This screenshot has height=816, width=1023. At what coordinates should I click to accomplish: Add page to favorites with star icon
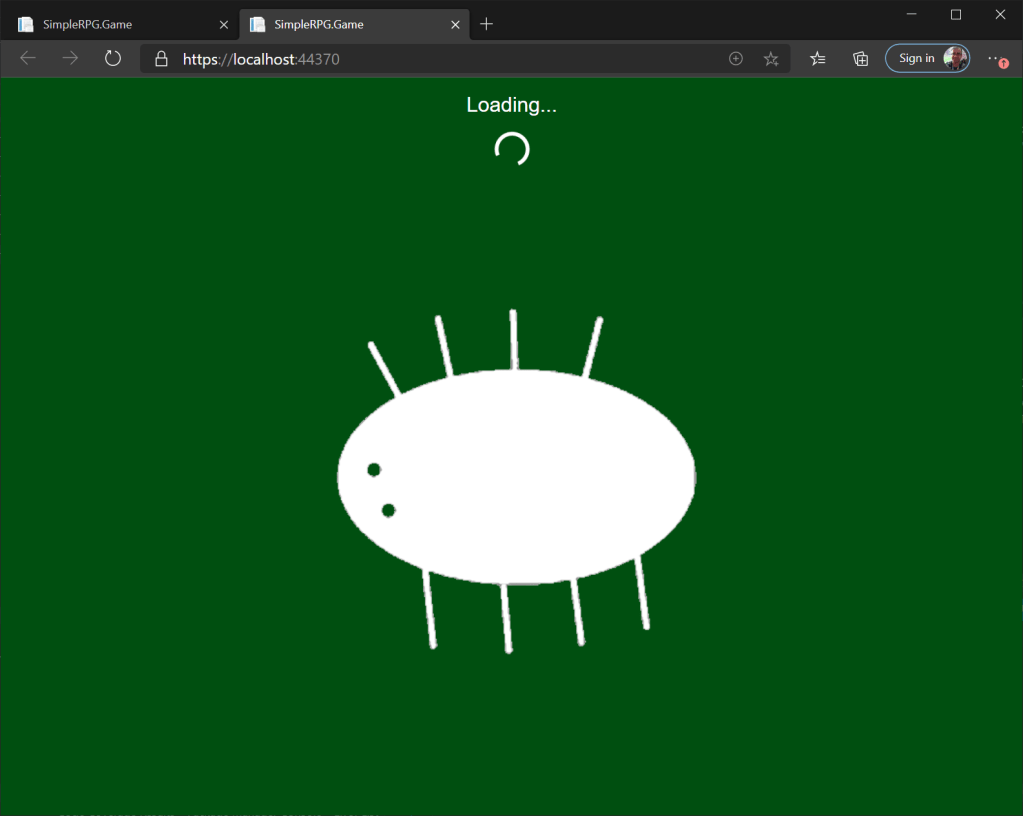click(771, 59)
